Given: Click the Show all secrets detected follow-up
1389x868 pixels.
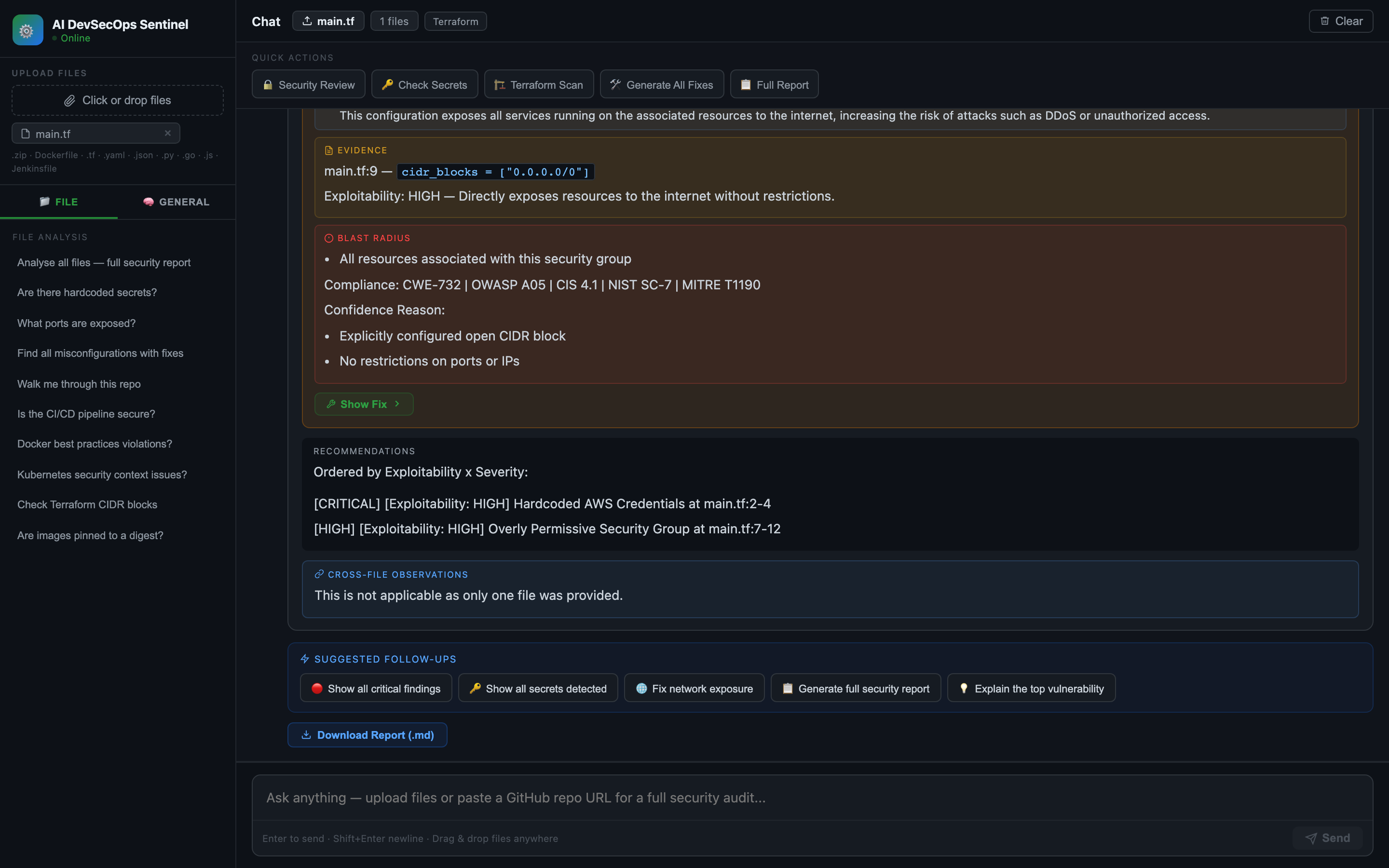Looking at the screenshot, I should tap(538, 688).
